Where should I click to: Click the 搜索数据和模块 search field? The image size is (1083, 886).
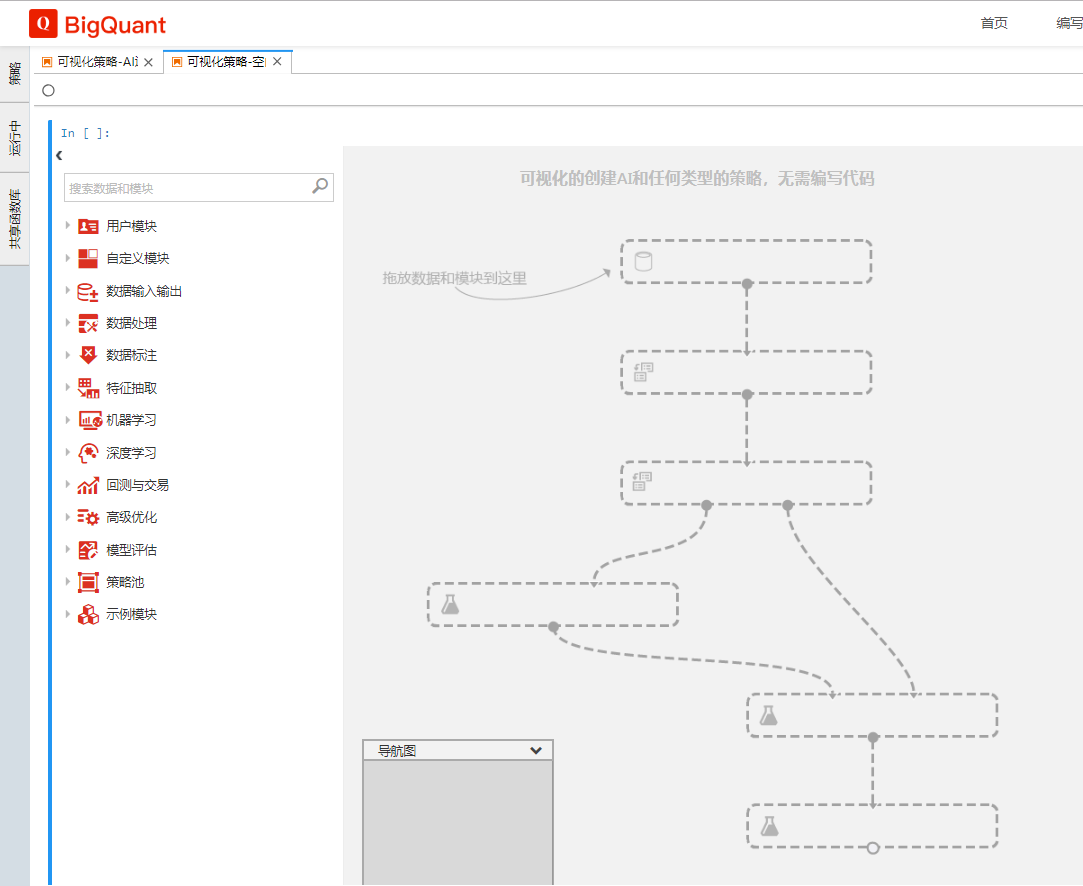tap(188, 188)
